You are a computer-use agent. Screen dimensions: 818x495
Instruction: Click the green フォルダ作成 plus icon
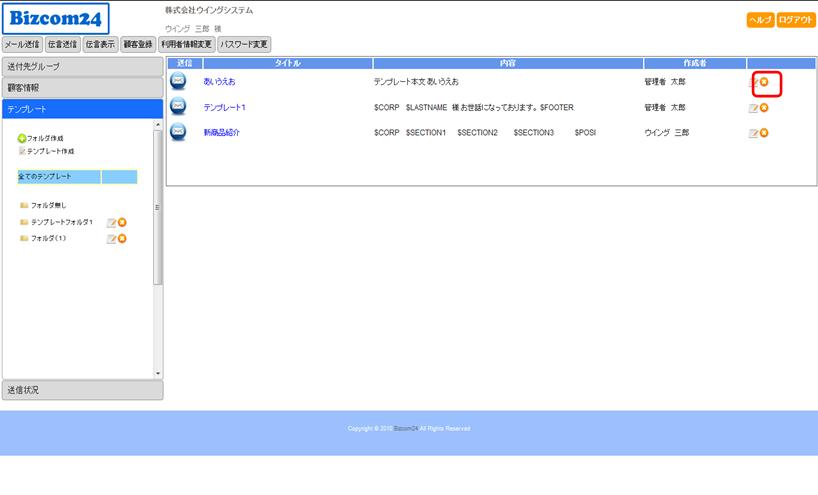(x=22, y=138)
